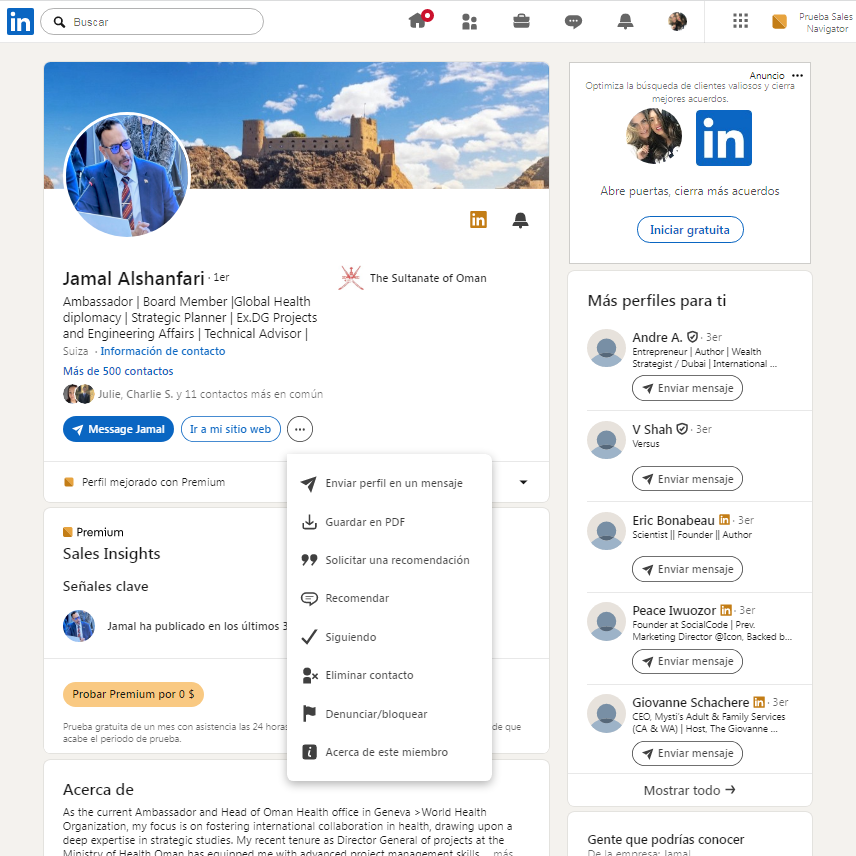The width and height of the screenshot is (856, 856).
Task: Click Peace Iwuozor premium badge icon
Action: tap(726, 610)
